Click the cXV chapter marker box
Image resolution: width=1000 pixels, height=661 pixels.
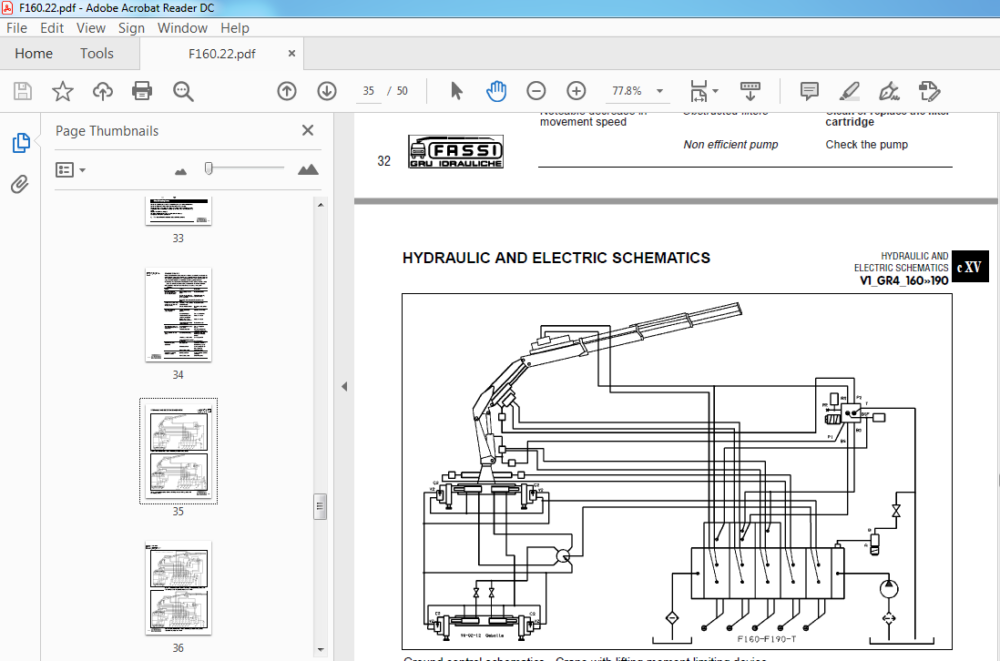pos(970,267)
